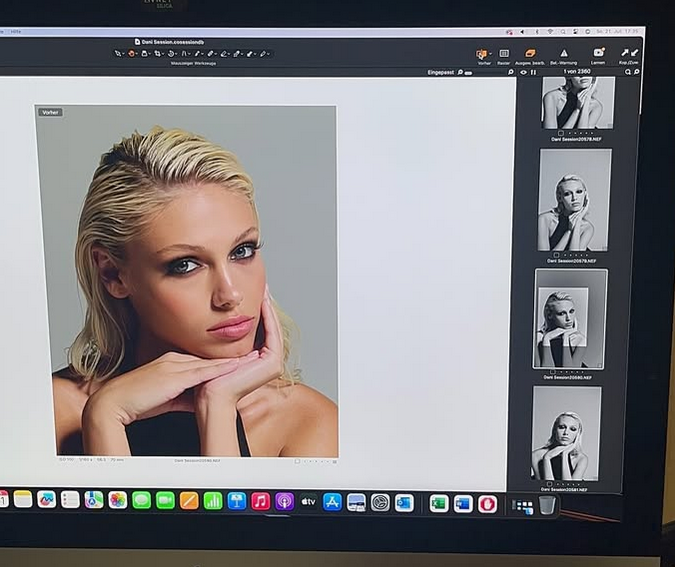Open the Wi-Fi menu in the menu bar

point(549,32)
